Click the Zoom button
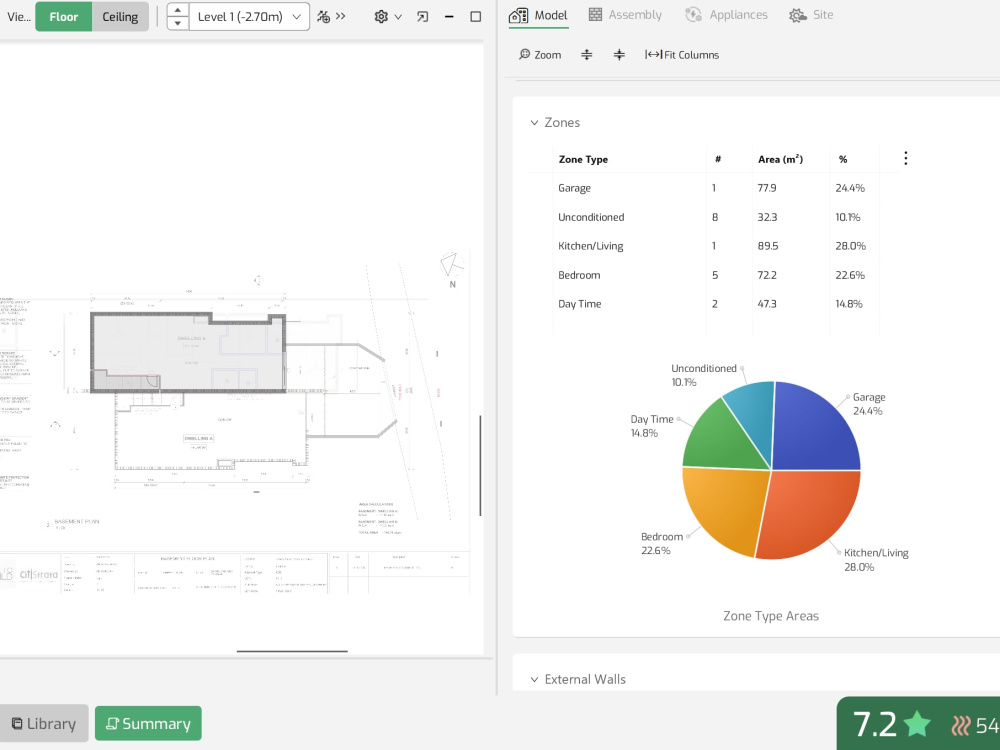This screenshot has height=750, width=1000. click(540, 55)
